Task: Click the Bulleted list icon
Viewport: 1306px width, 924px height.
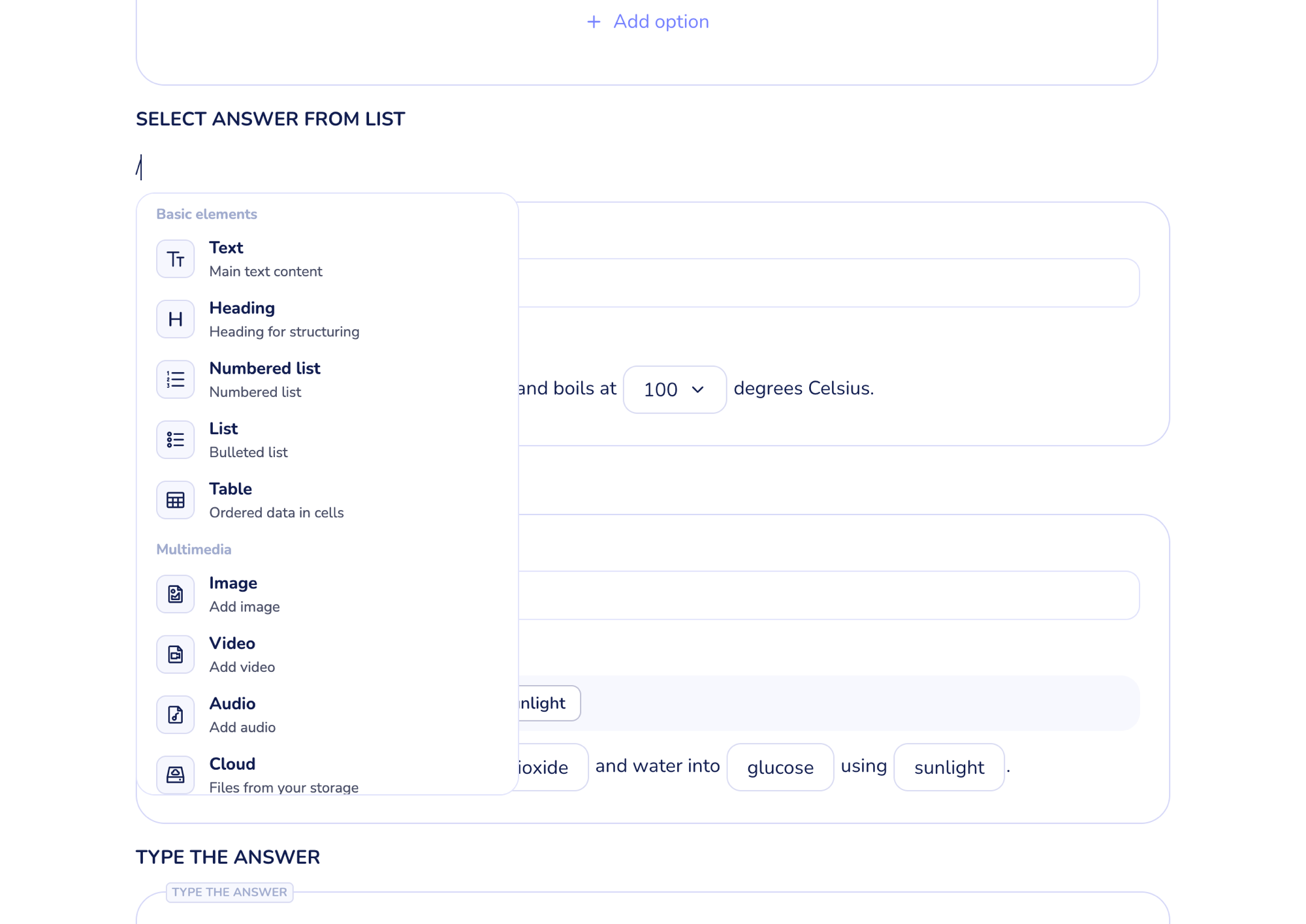Action: click(x=175, y=439)
